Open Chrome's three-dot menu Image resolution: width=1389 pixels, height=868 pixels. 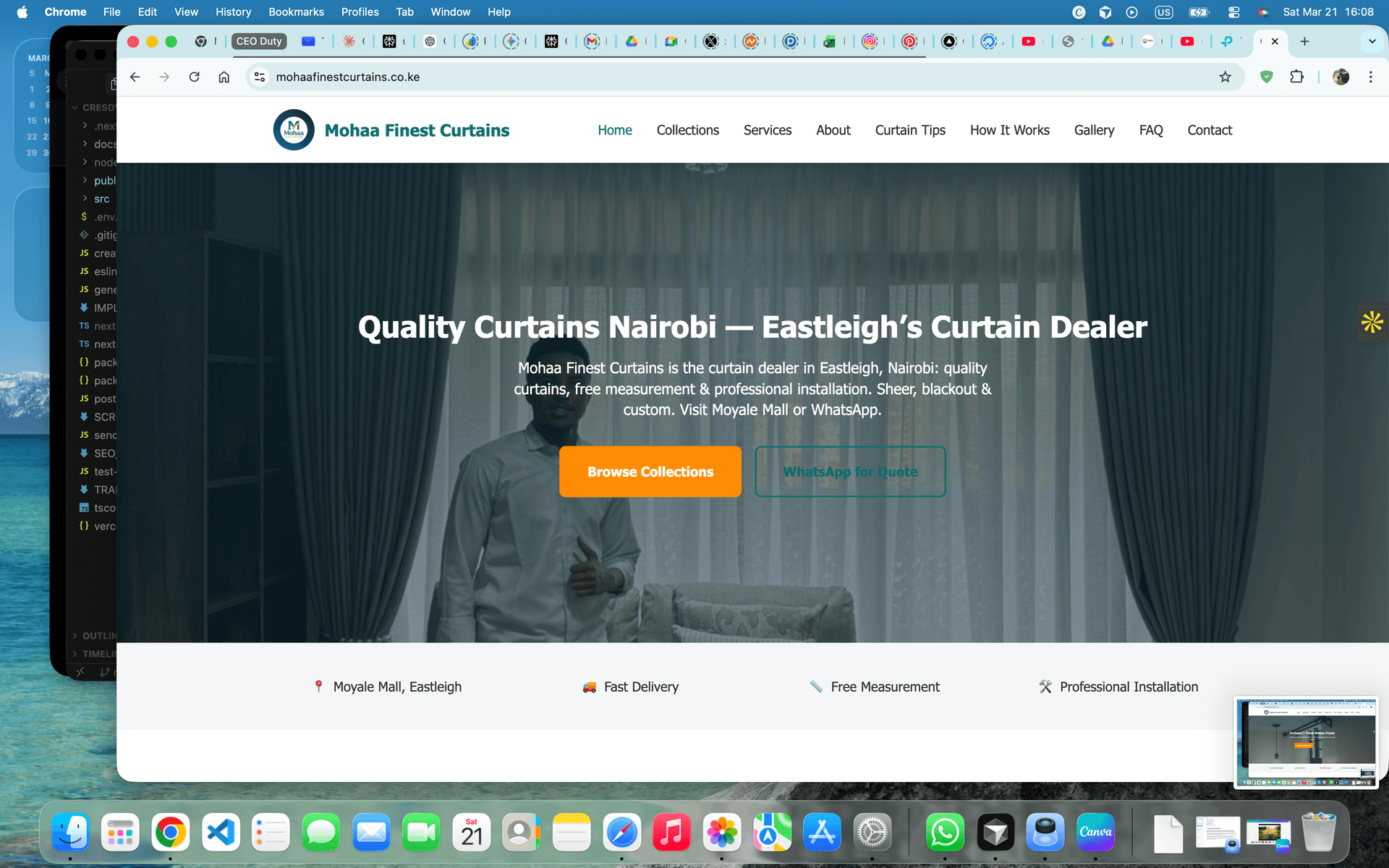tap(1370, 77)
